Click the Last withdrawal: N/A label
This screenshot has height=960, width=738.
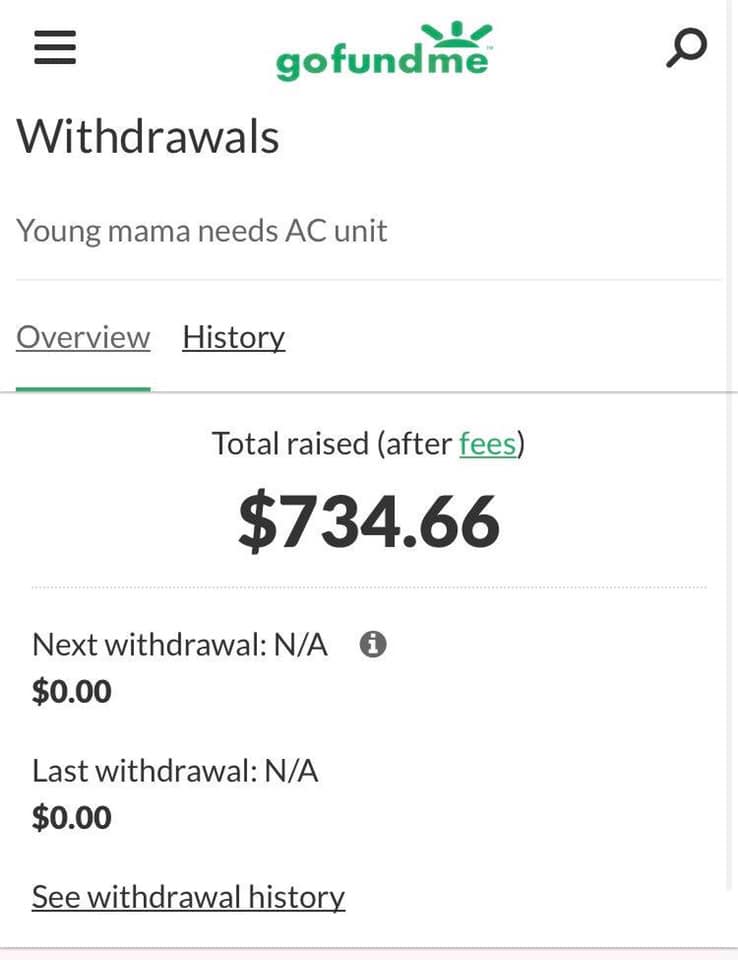click(175, 771)
